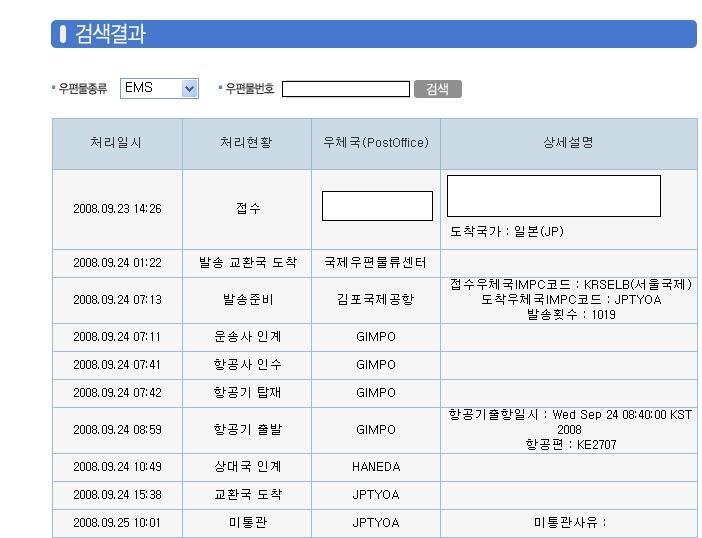Click GIMPO in the 항공기 출발 row
Screen dimensions: 702x538
tap(376, 430)
